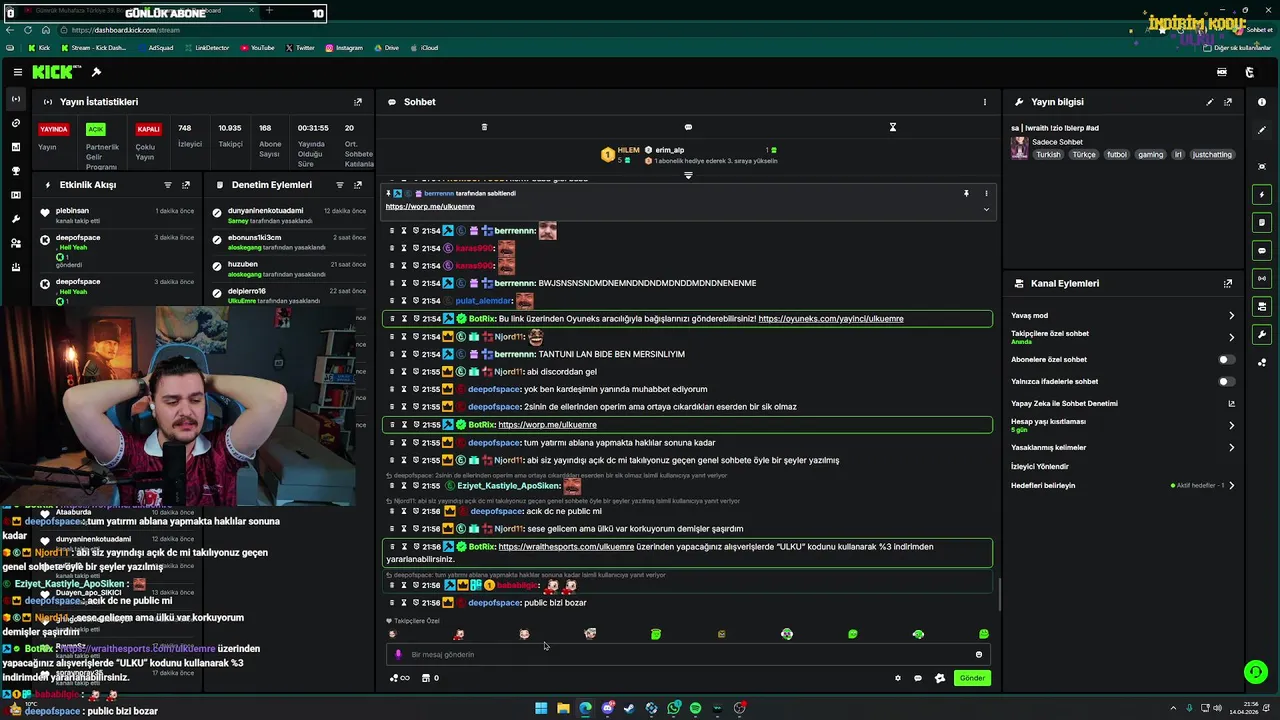Viewport: 1280px width, 720px height.
Task: Open the analytics chart icon in left sidebar
Action: 15,147
